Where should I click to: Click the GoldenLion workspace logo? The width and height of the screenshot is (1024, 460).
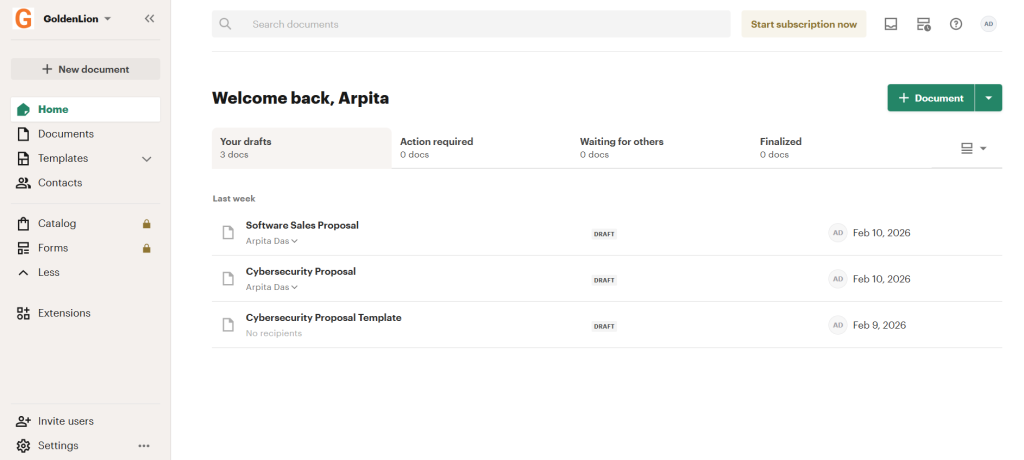pyautogui.click(x=23, y=19)
